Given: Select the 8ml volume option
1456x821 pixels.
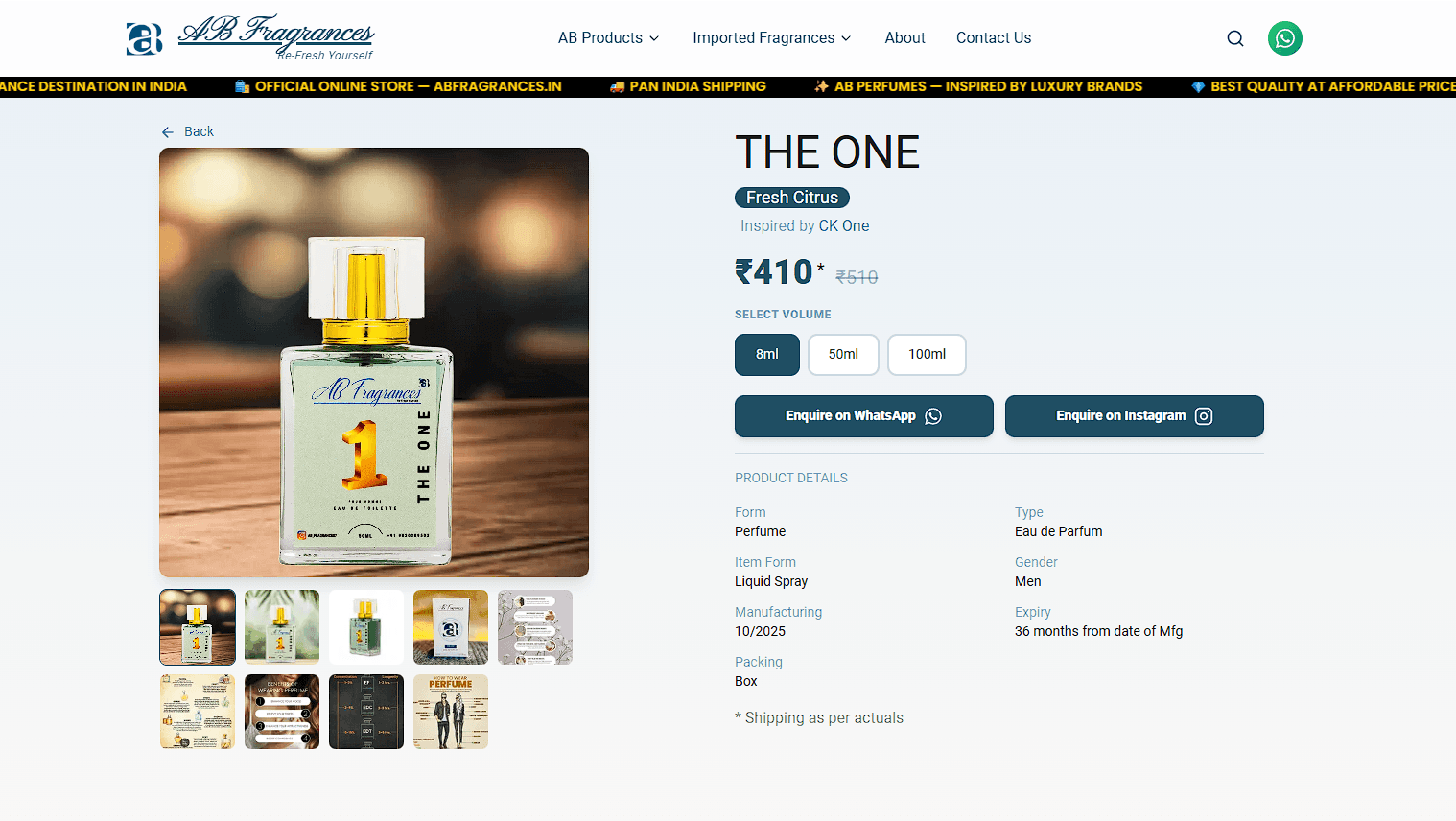Looking at the screenshot, I should (767, 355).
